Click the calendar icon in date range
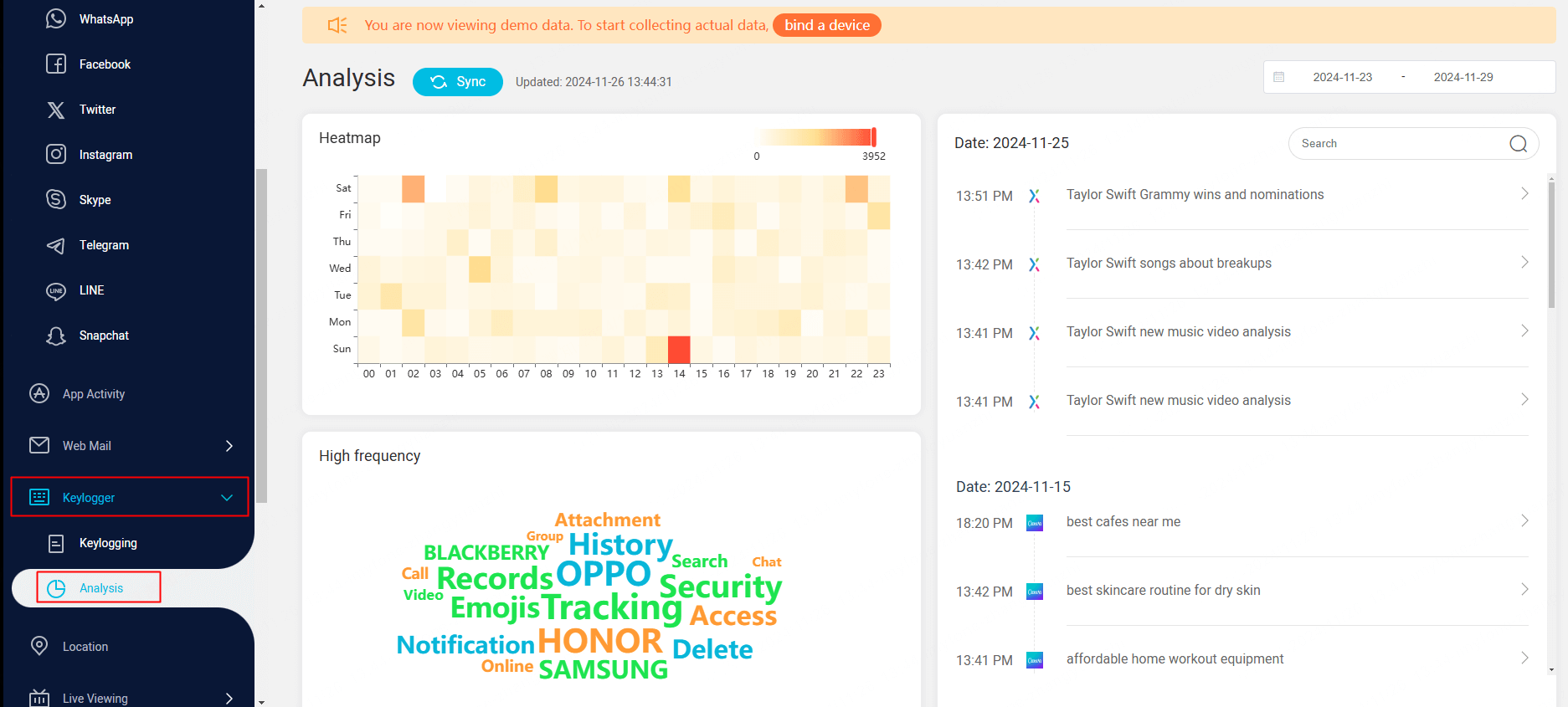Viewport: 1568px width, 707px height. coord(1279,77)
